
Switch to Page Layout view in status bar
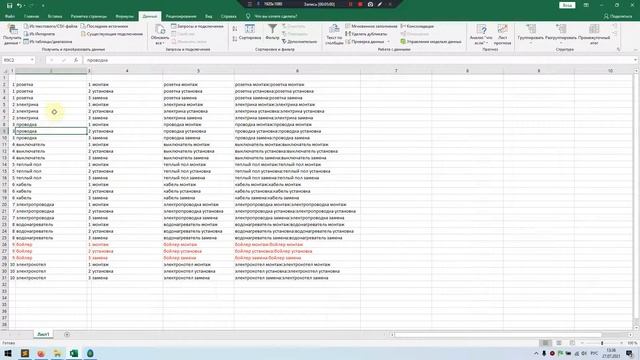click(x=559, y=343)
